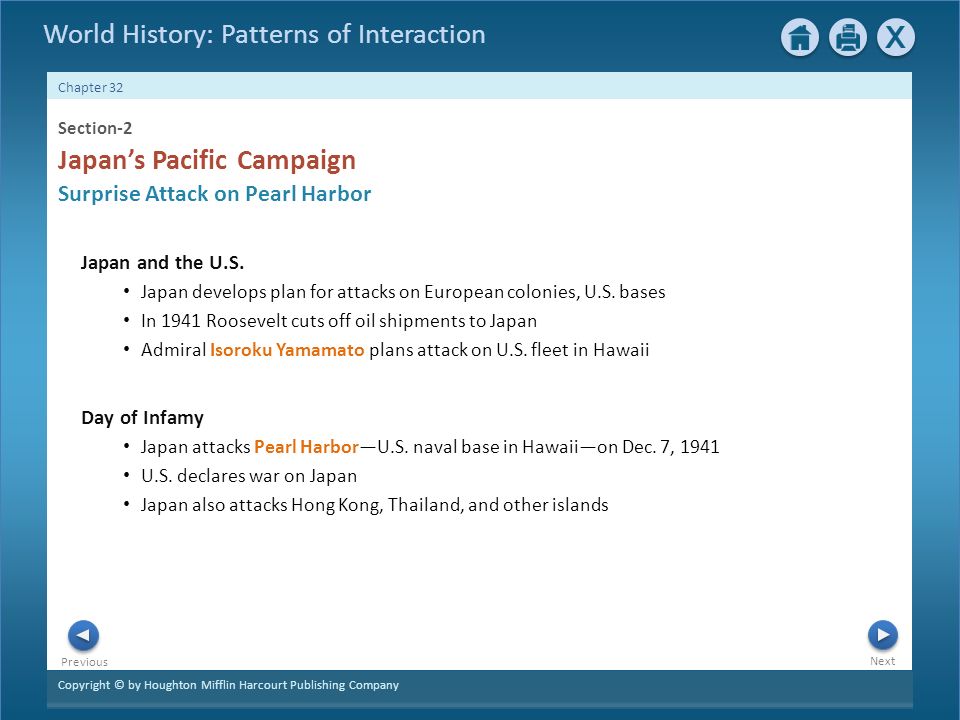Advance with the Next arrow button

[x=883, y=635]
